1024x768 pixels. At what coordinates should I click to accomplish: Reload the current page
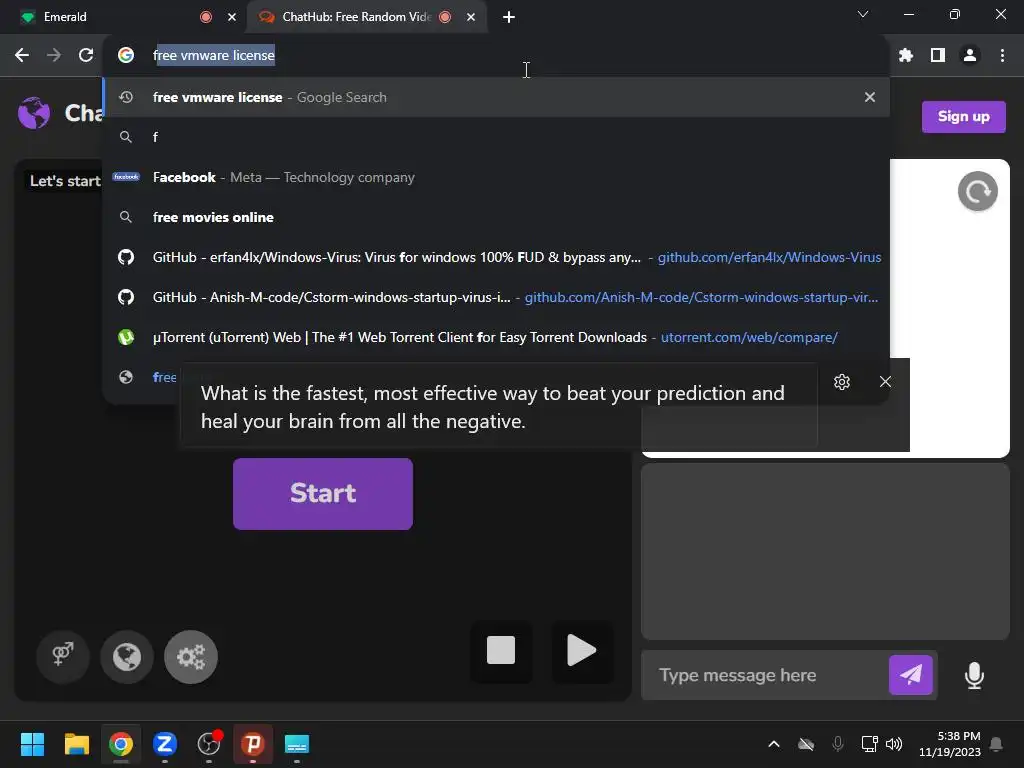coord(86,56)
